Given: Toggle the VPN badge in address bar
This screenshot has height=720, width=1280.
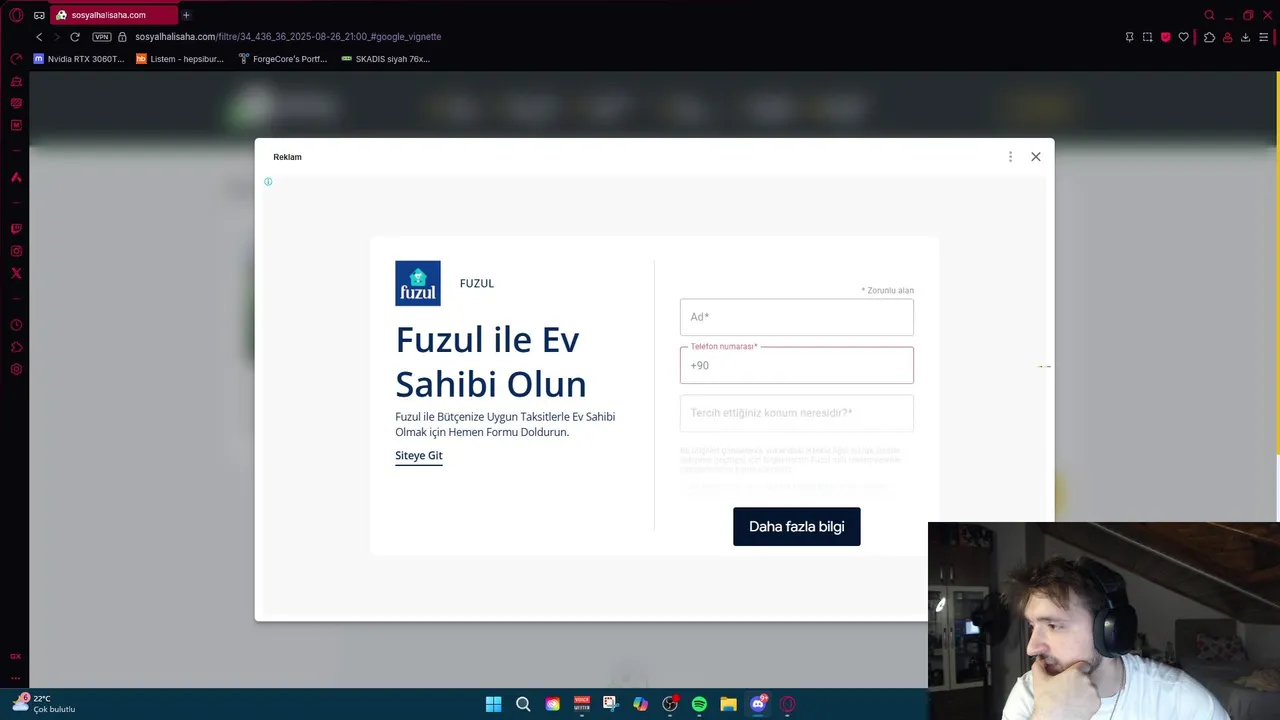Looking at the screenshot, I should pyautogui.click(x=102, y=37).
